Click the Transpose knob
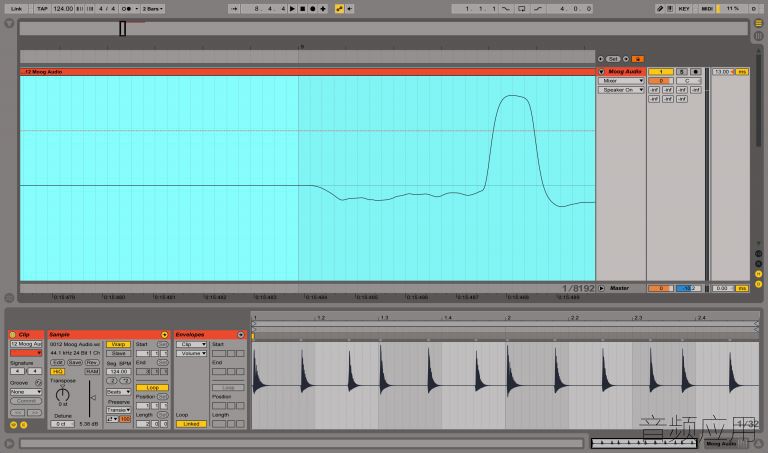The height and width of the screenshot is (453, 768). click(x=63, y=394)
